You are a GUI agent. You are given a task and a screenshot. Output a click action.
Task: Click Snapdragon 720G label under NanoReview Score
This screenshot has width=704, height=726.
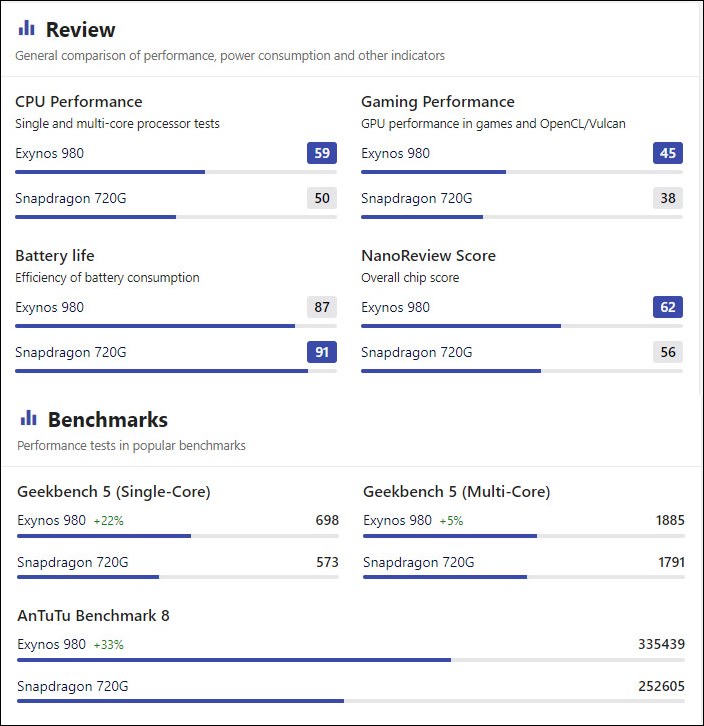click(x=417, y=352)
